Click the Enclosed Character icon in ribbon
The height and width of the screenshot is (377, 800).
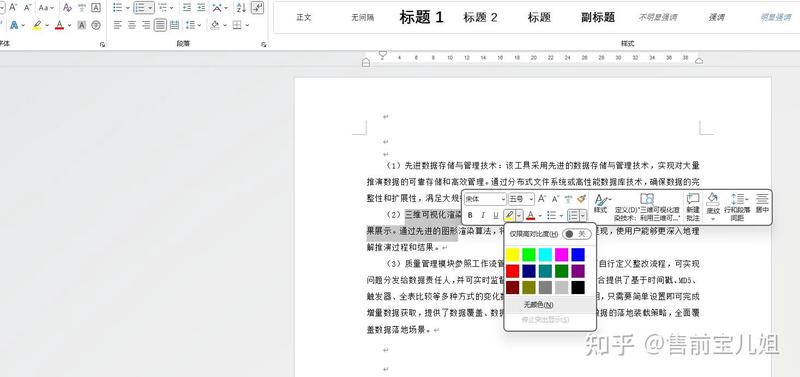95,25
